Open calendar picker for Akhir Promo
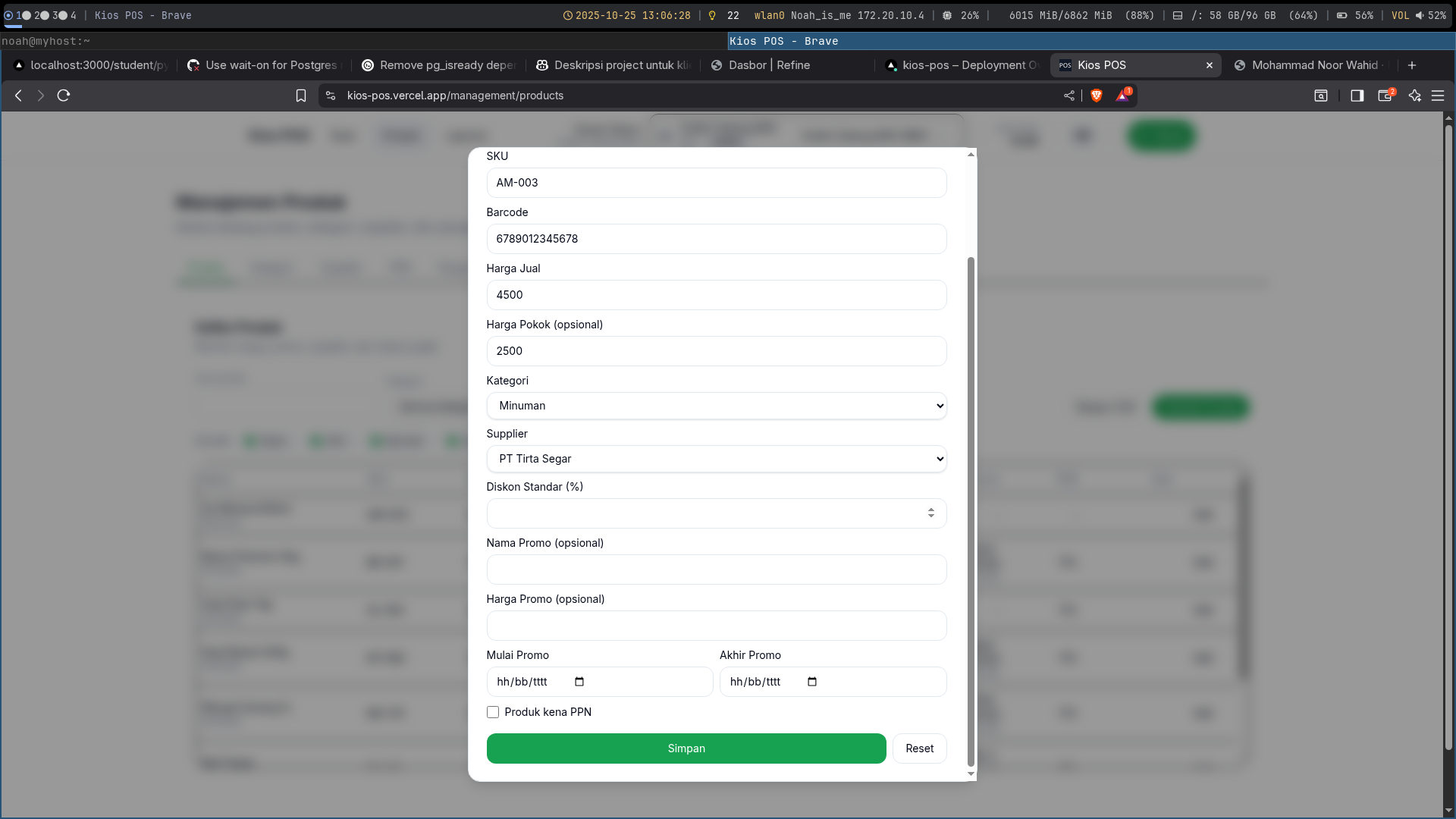This screenshot has height=819, width=1456. pyautogui.click(x=812, y=682)
